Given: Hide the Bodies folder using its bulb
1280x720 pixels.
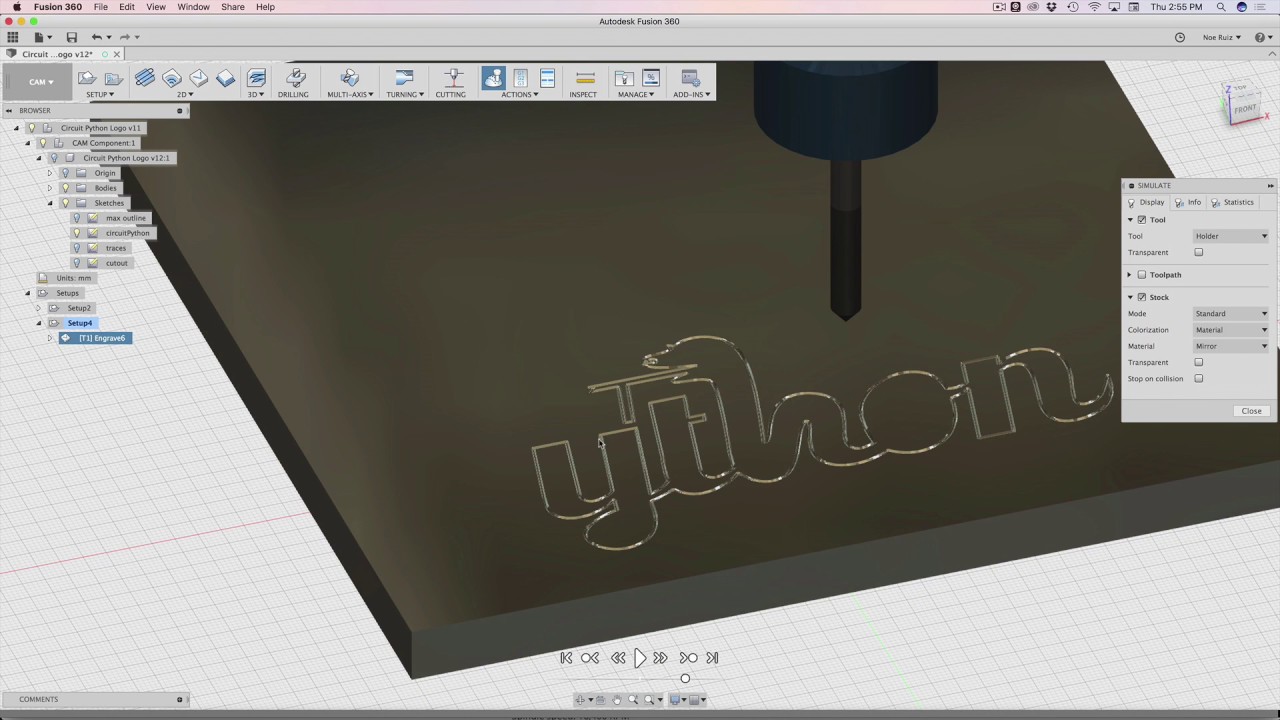Looking at the screenshot, I should 65,188.
